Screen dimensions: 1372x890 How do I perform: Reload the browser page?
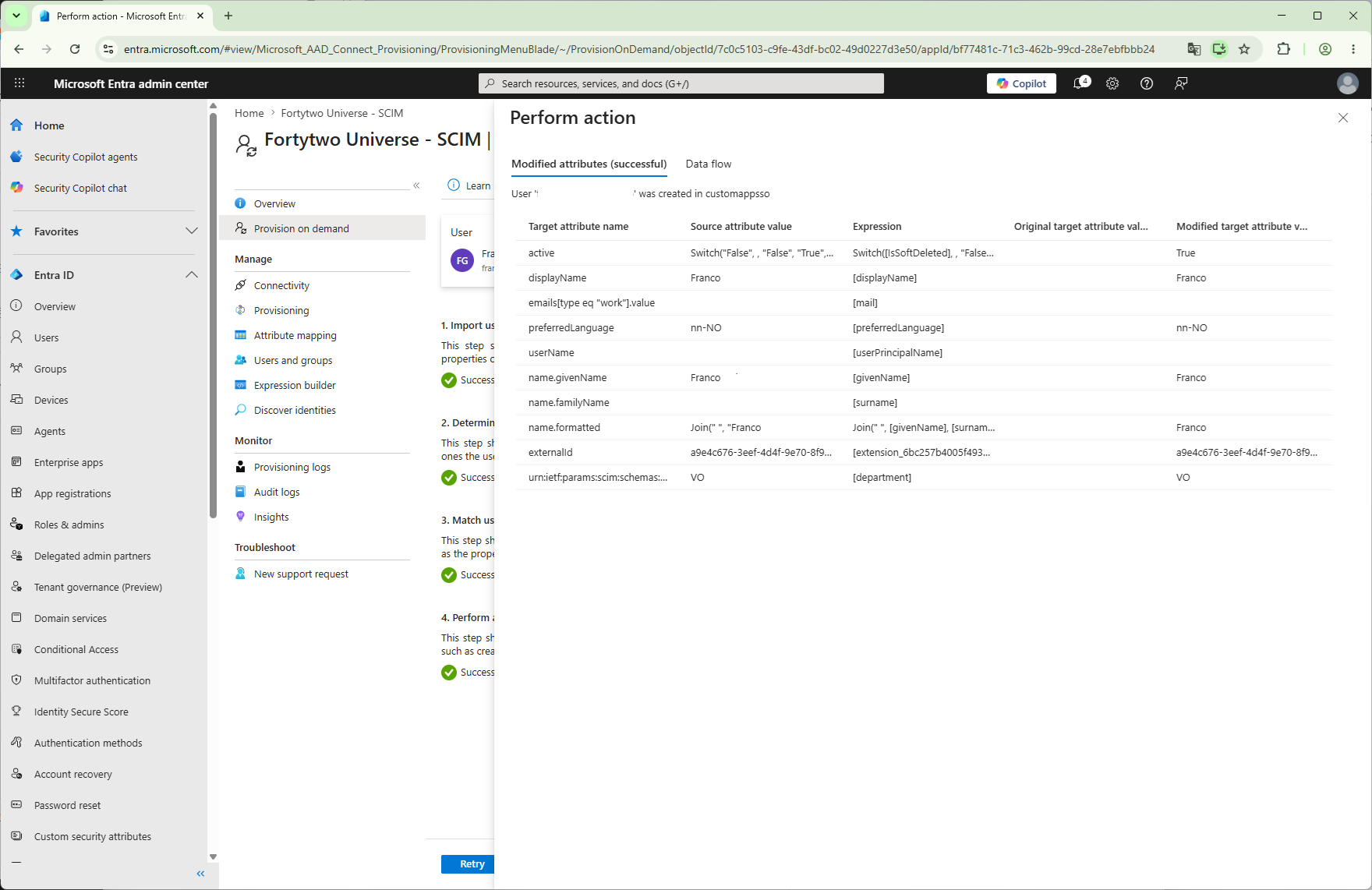(75, 49)
